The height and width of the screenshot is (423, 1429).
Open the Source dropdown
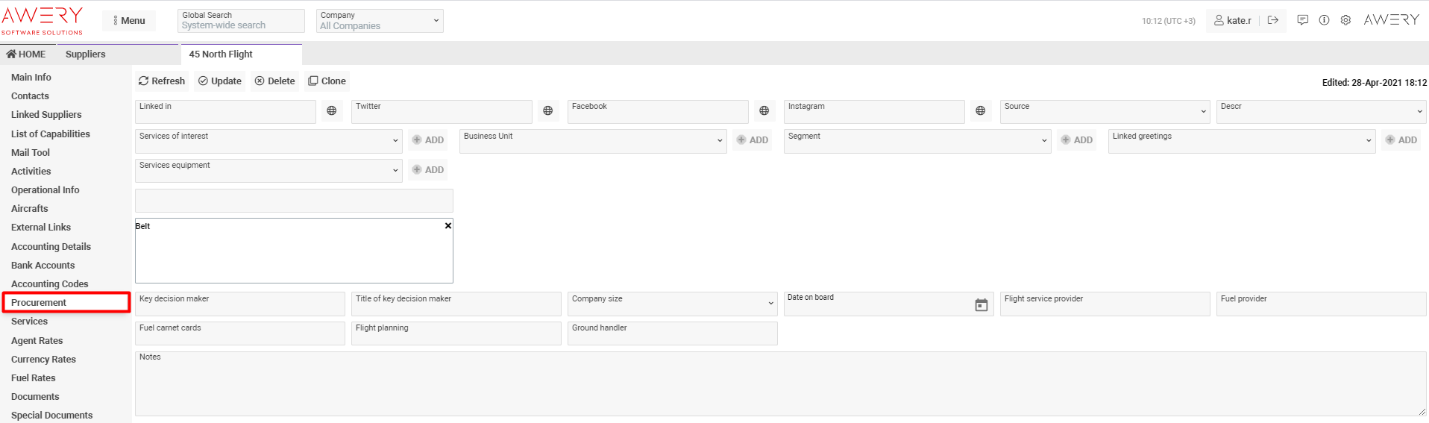pyautogui.click(x=1204, y=112)
